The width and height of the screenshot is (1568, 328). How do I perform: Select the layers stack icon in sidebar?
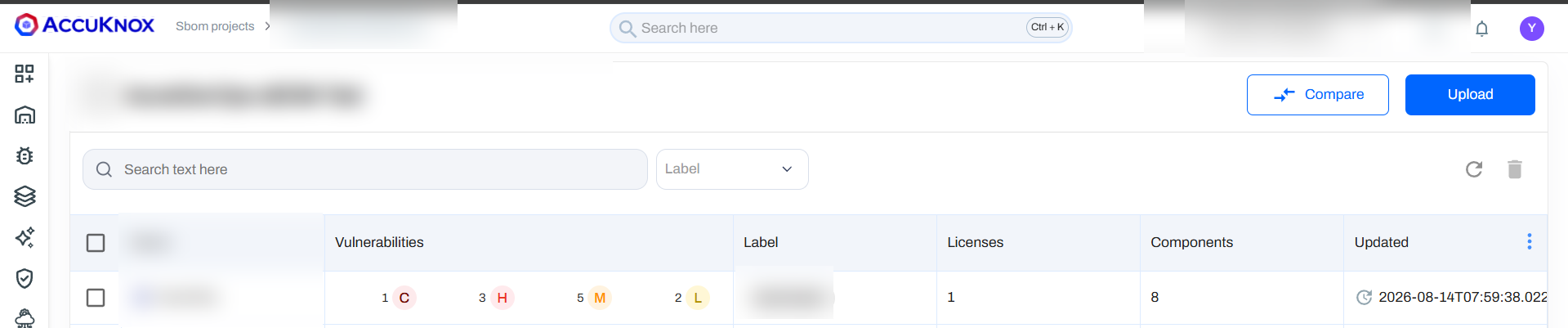pyautogui.click(x=25, y=196)
